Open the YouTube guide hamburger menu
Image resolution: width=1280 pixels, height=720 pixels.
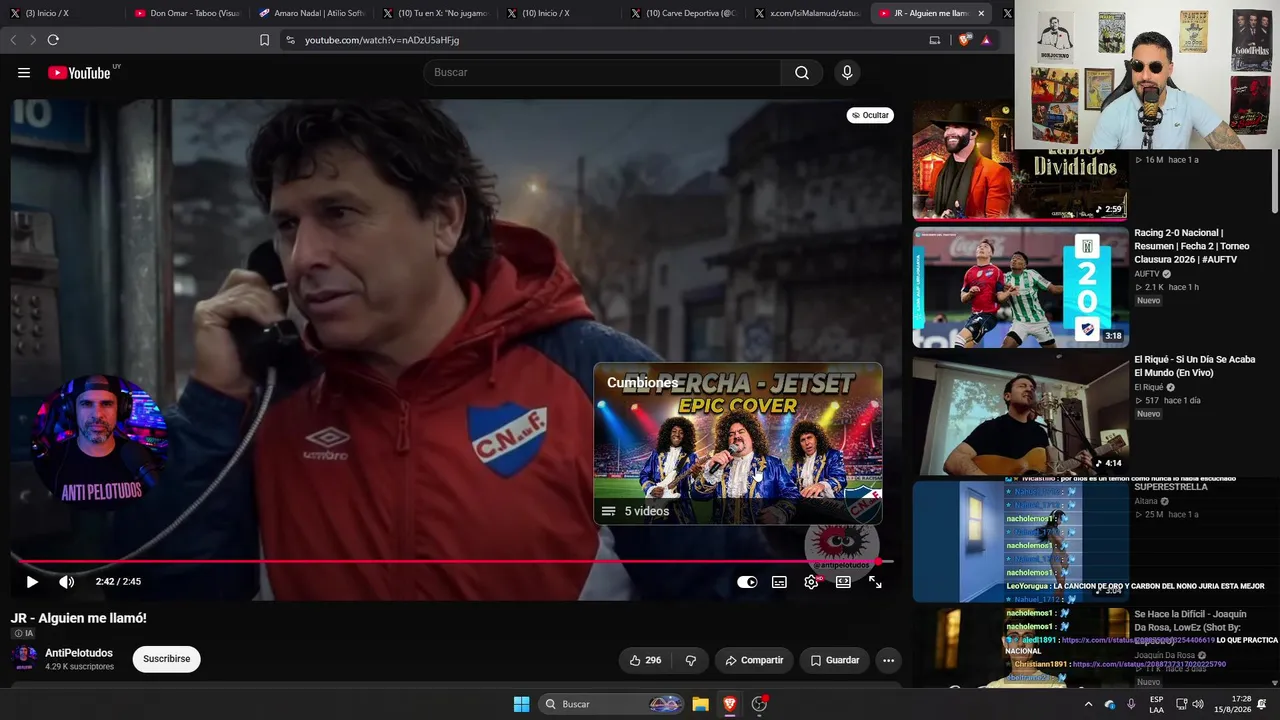pyautogui.click(x=24, y=73)
